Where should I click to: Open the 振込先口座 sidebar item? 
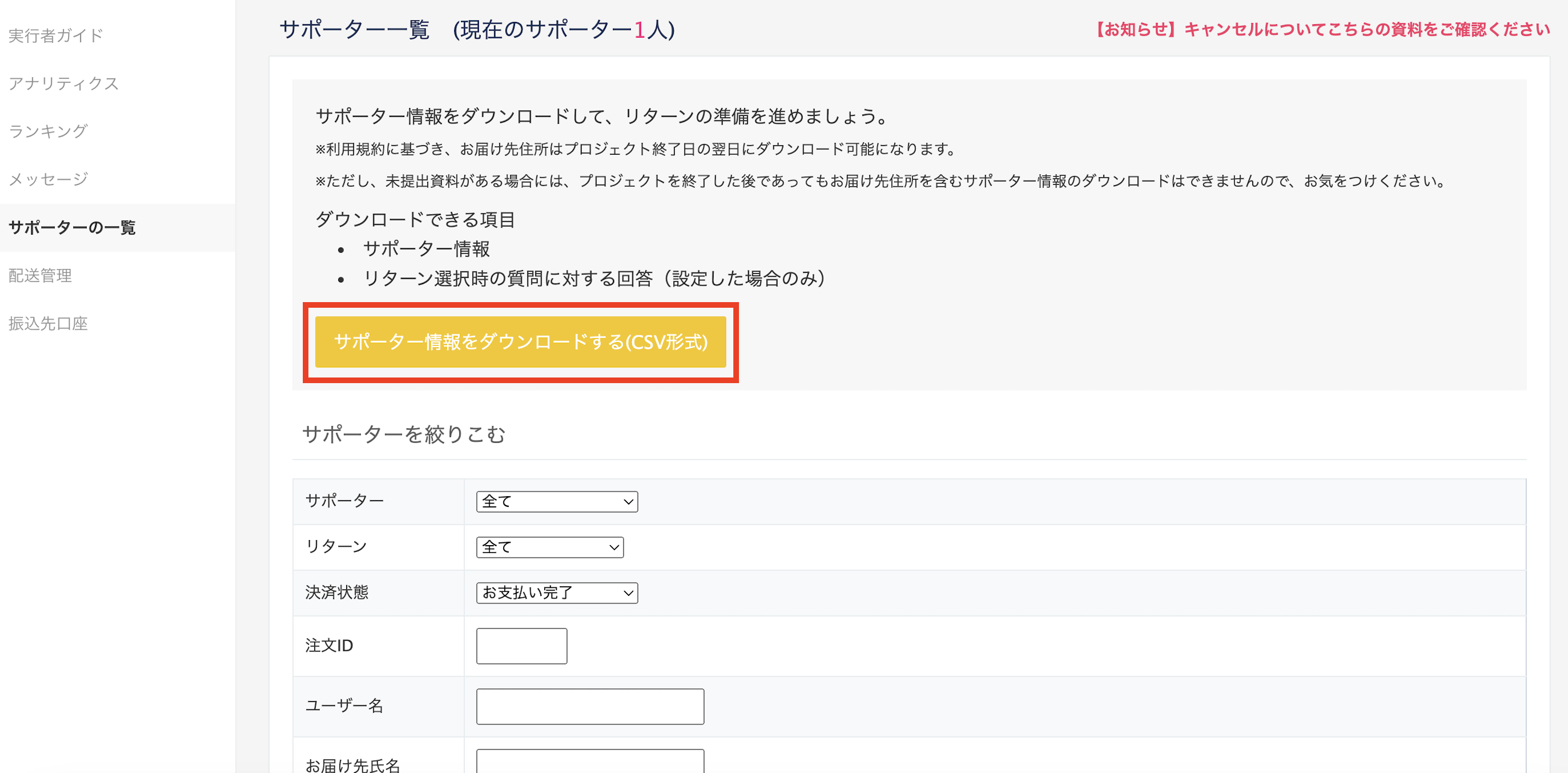pos(47,323)
